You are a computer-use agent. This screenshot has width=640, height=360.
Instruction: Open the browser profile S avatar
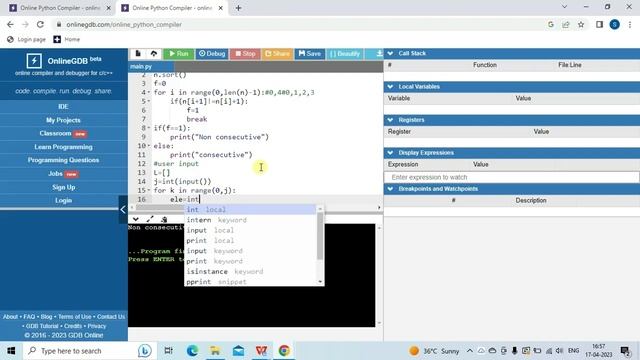click(615, 24)
